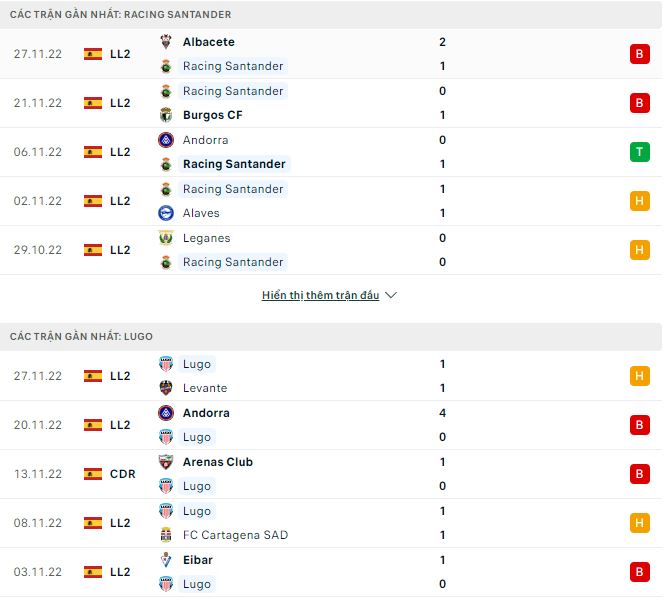This screenshot has height=600, width=670.
Task: Click the Alaves club crest icon
Action: 166,213
